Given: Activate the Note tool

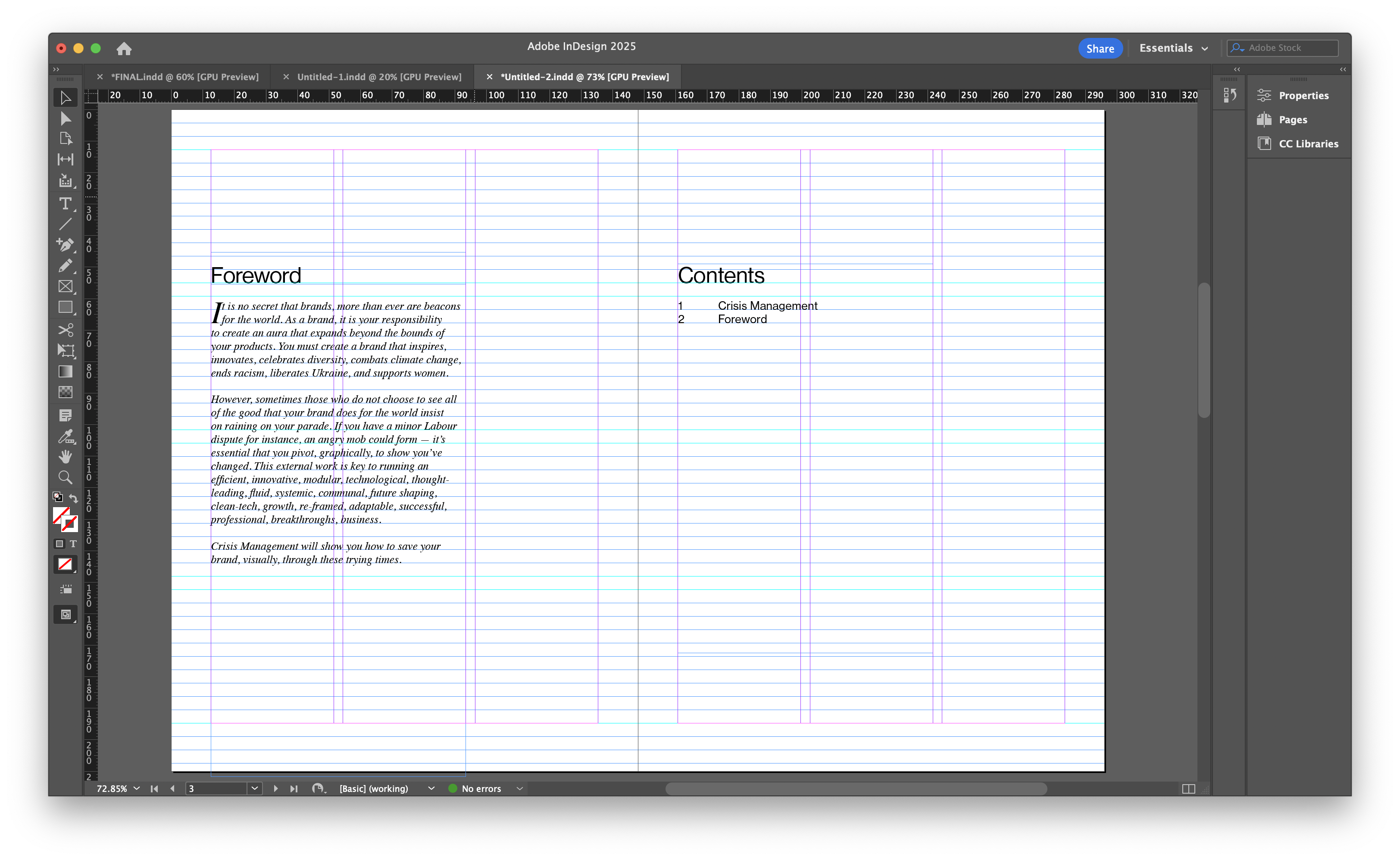Looking at the screenshot, I should click(66, 415).
